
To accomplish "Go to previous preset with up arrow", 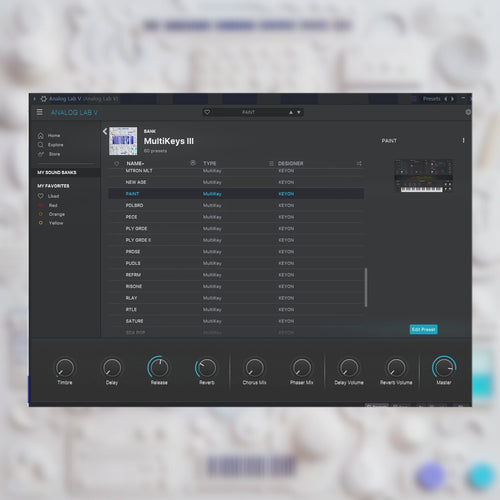I will (x=291, y=112).
